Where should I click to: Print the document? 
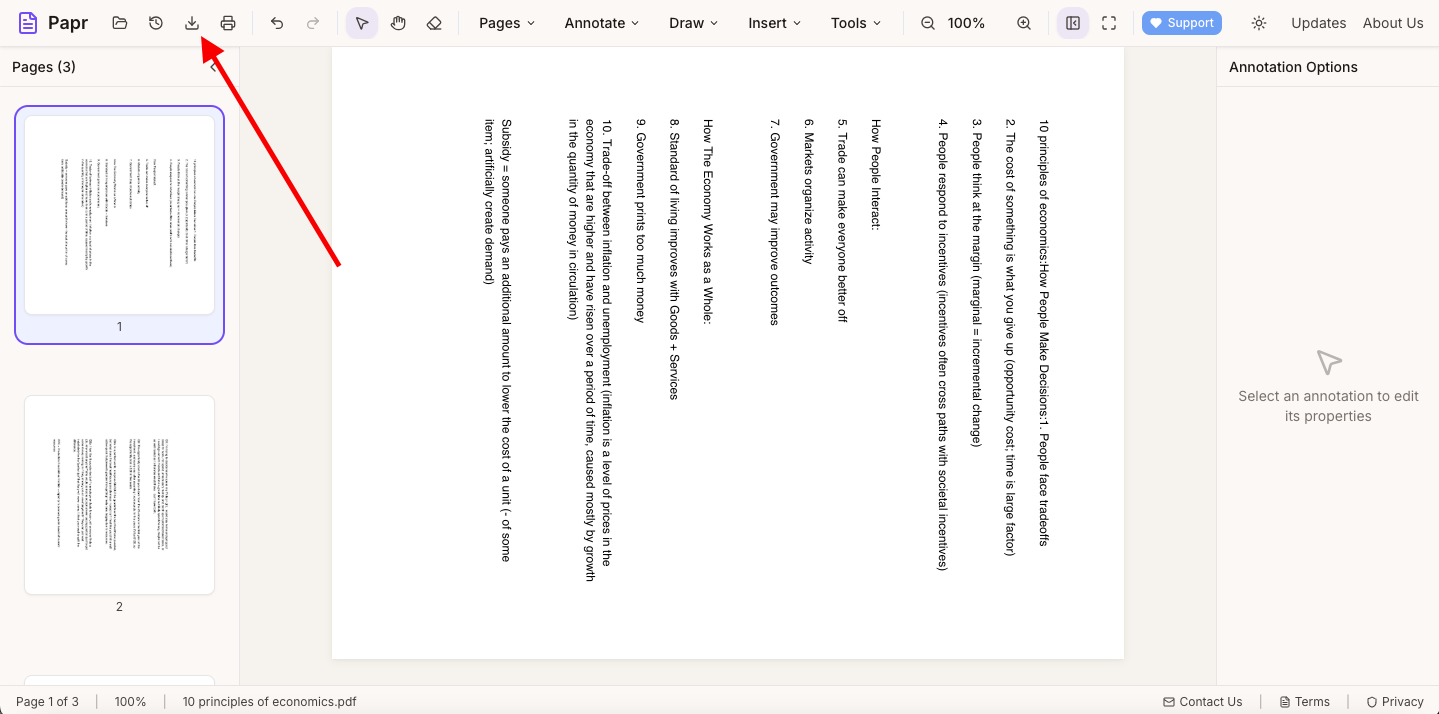pyautogui.click(x=227, y=22)
